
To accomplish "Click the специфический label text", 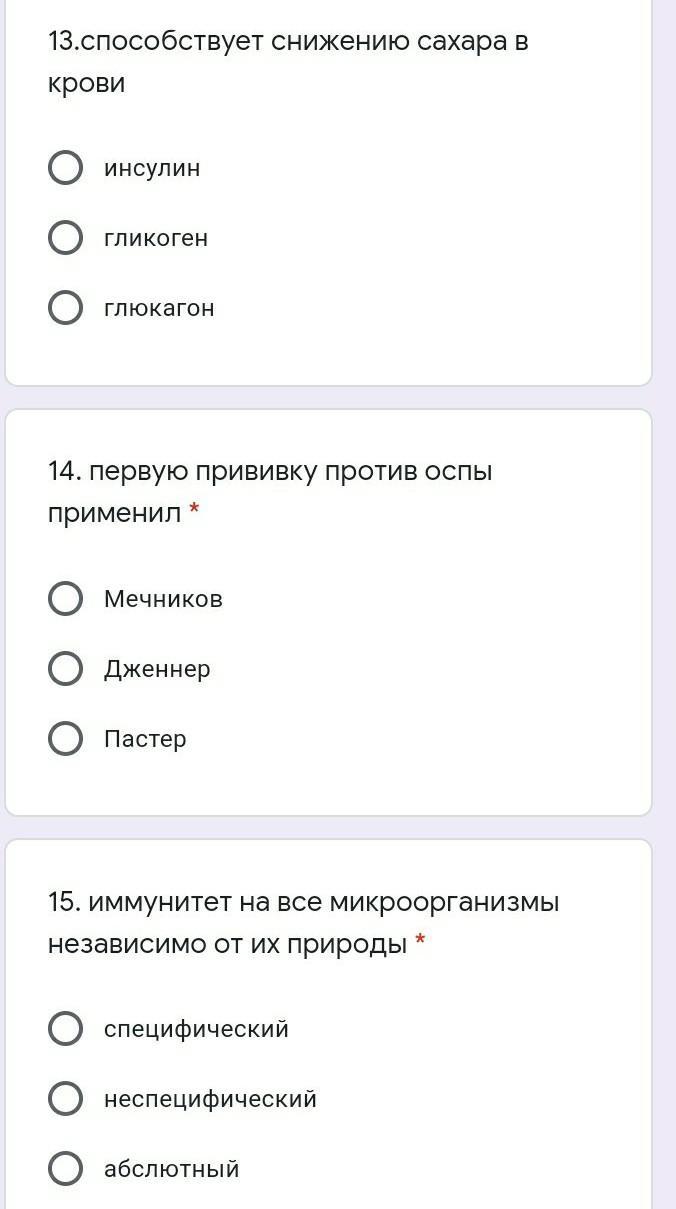I will [x=196, y=1028].
